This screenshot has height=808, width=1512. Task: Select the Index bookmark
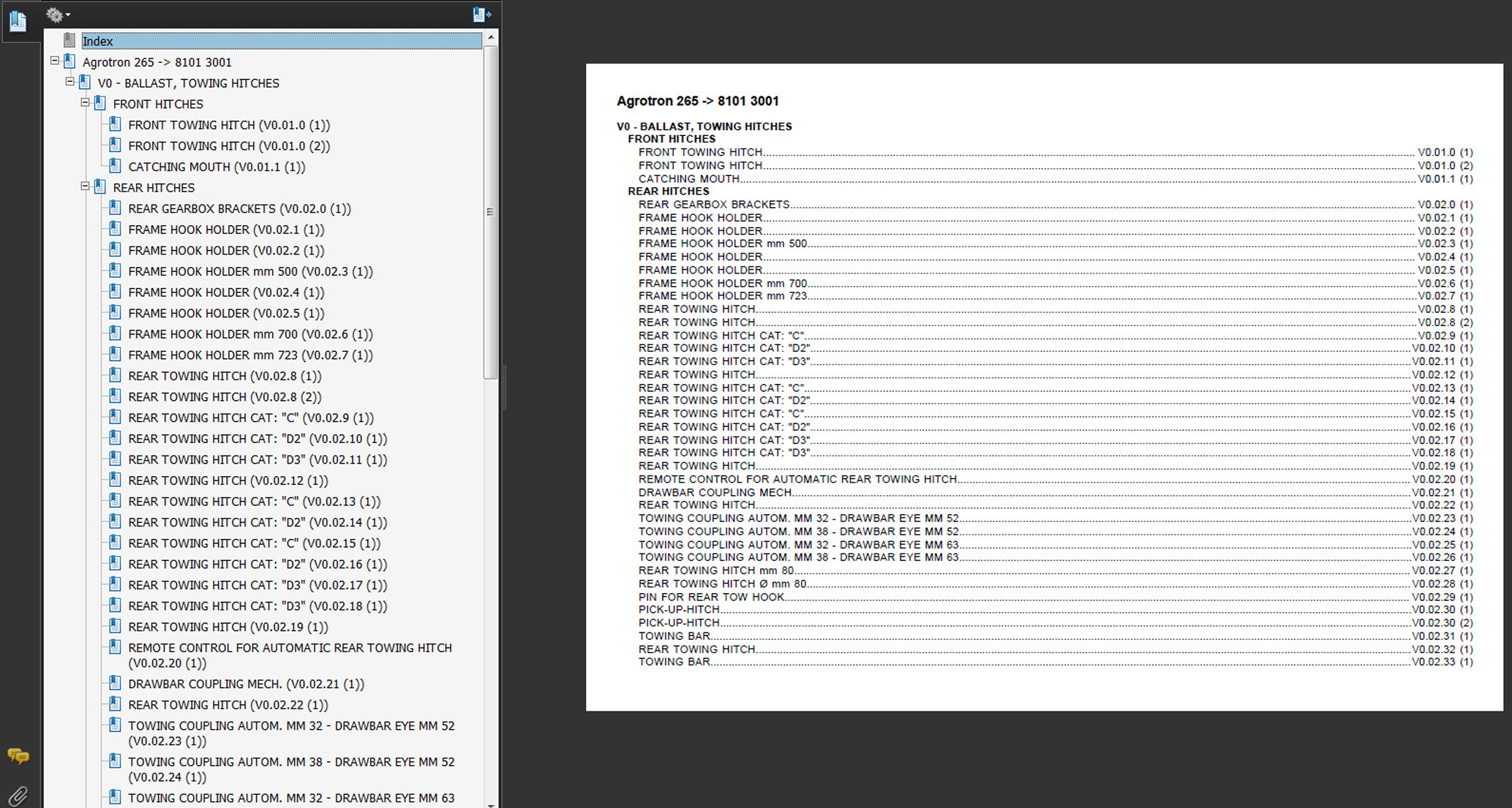point(98,42)
